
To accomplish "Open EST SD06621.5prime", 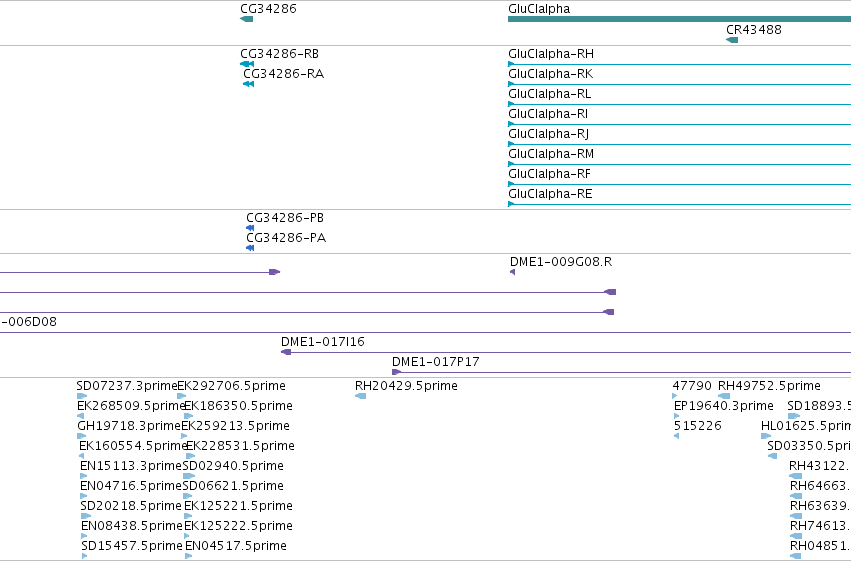I will 233,486.
